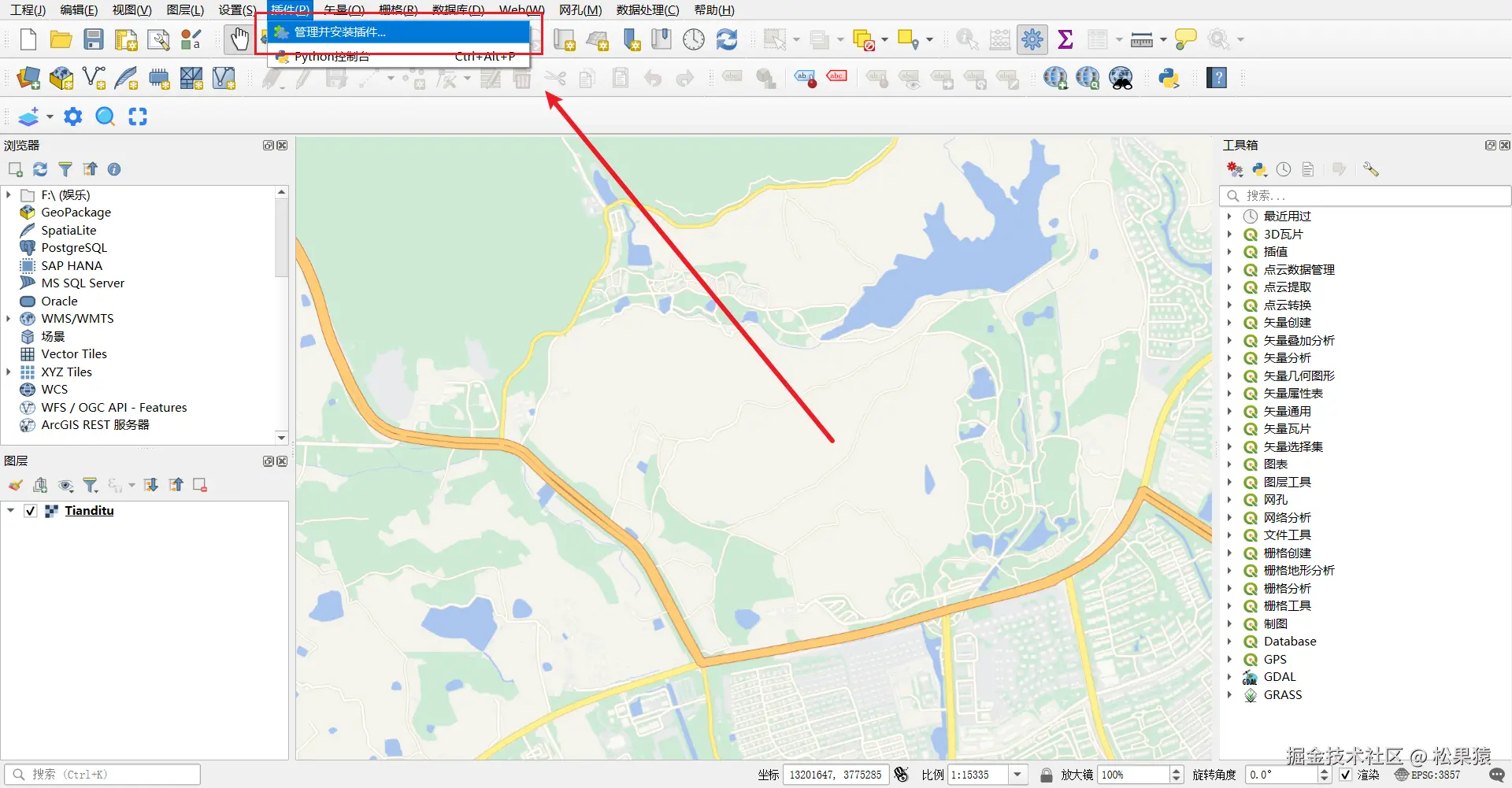
Task: Uncheck the Tianditu layer visibility checkbox
Action: pyautogui.click(x=30, y=511)
